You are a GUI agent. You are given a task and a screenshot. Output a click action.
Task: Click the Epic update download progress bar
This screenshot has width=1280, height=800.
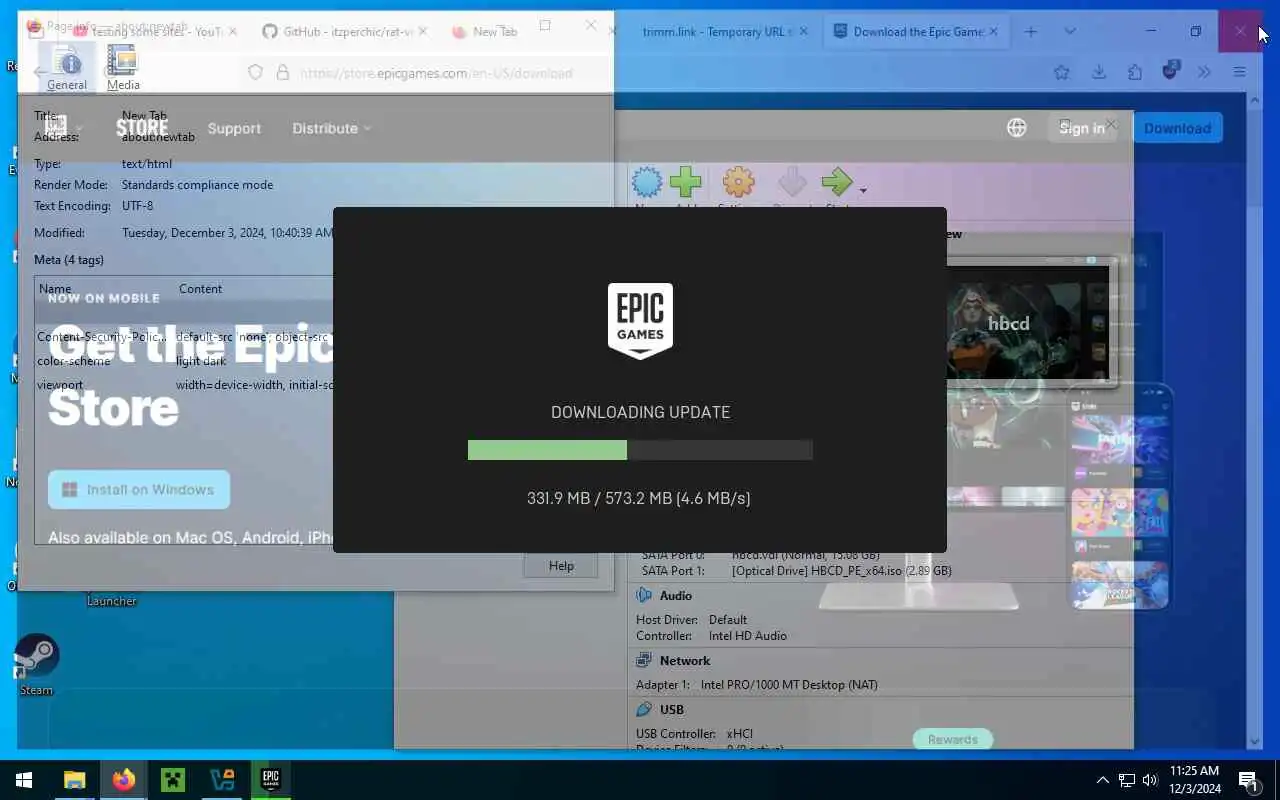click(640, 450)
